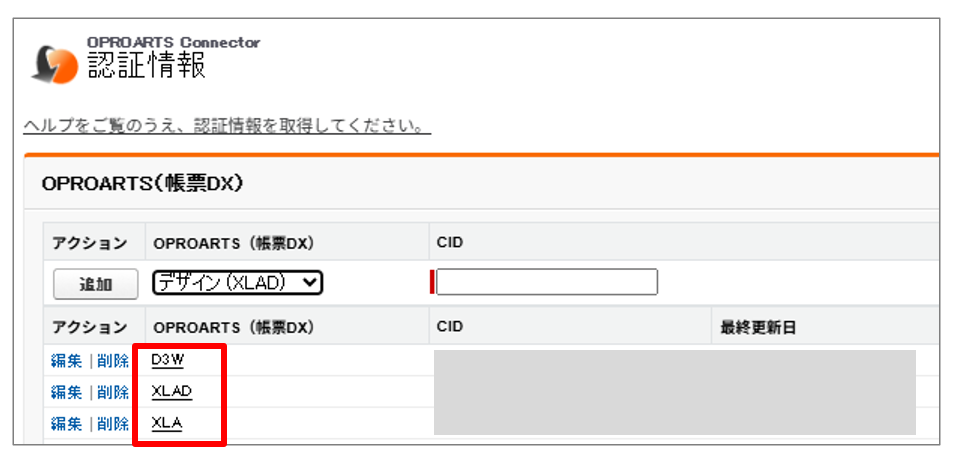Open the XLA entry link
The width and height of the screenshot is (965, 458).
[167, 423]
